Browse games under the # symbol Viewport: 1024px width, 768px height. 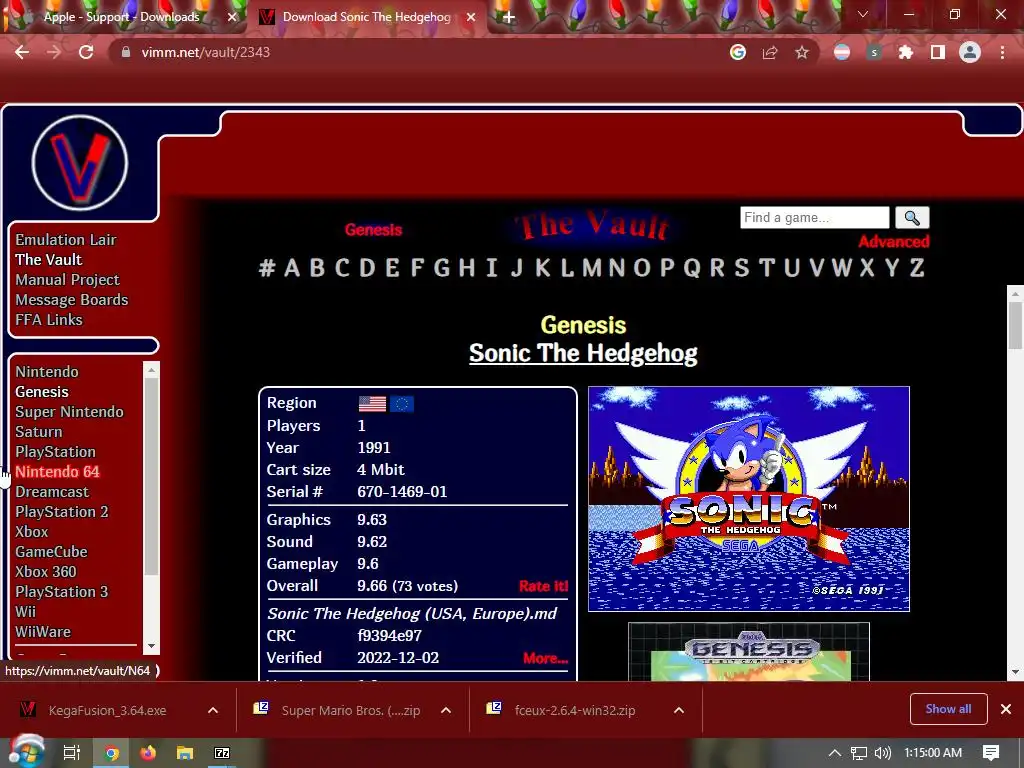(x=266, y=268)
